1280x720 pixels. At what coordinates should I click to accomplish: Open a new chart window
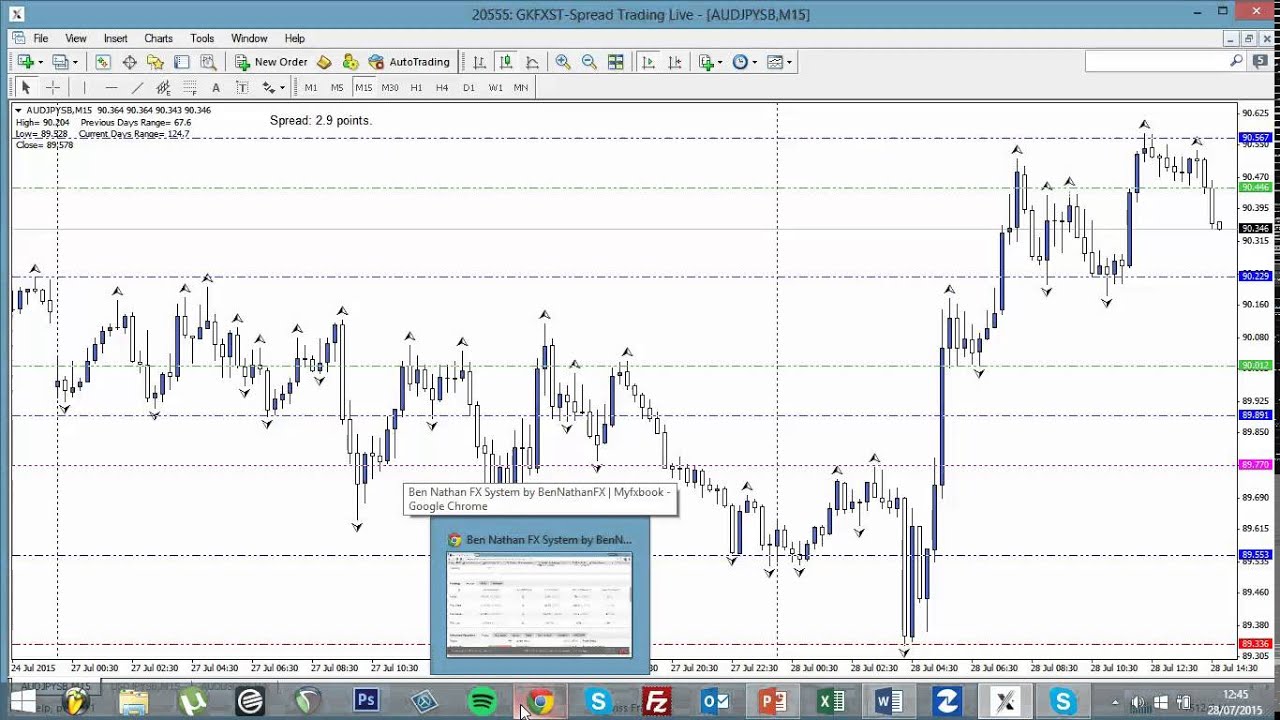(x=26, y=62)
